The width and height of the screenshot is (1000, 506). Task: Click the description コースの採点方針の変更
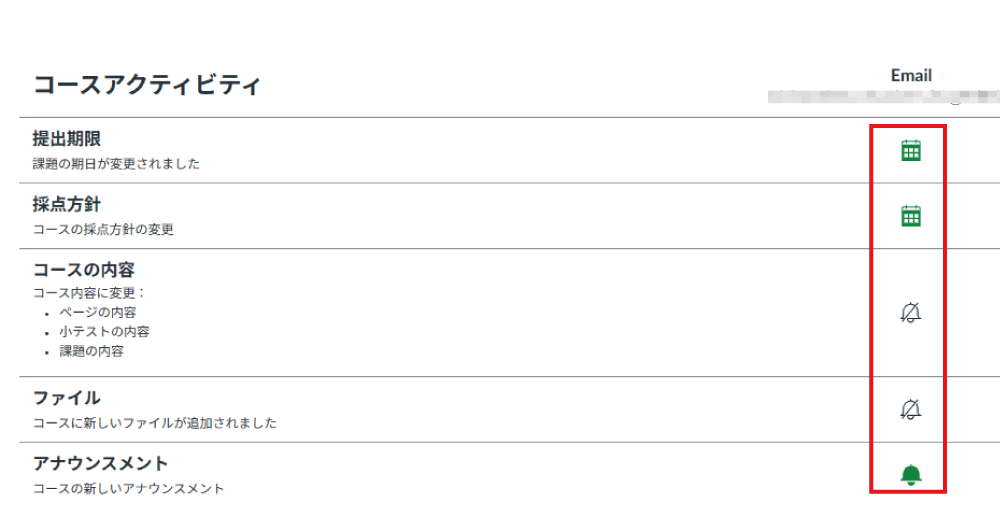[x=104, y=229]
